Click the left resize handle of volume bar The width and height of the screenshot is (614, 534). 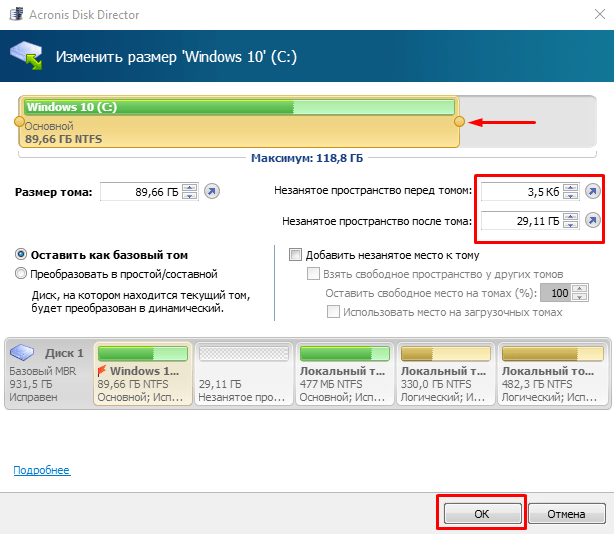[19, 121]
